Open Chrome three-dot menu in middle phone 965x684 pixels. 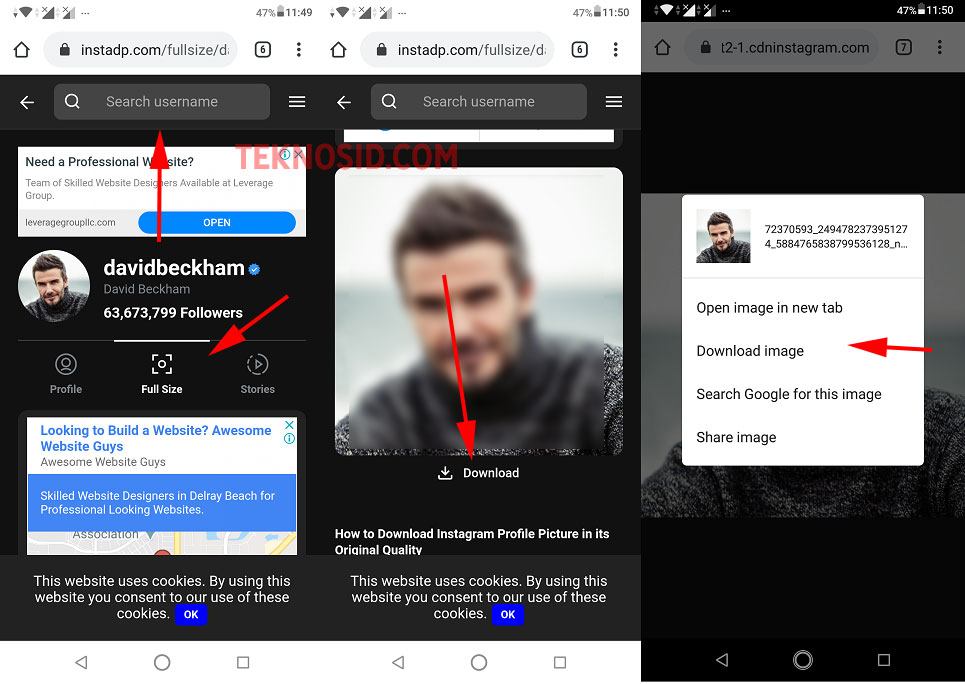click(x=615, y=49)
